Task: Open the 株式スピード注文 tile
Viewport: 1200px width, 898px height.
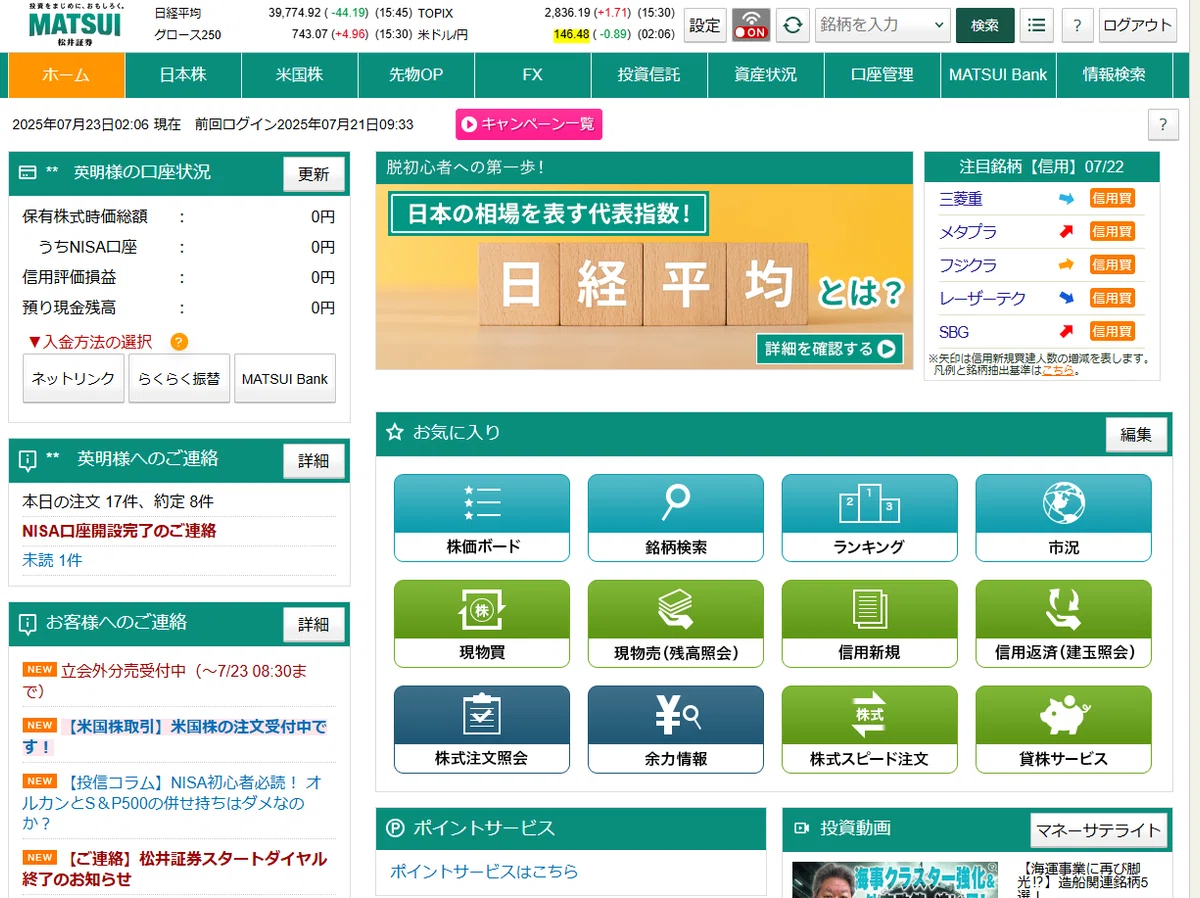Action: [x=870, y=729]
